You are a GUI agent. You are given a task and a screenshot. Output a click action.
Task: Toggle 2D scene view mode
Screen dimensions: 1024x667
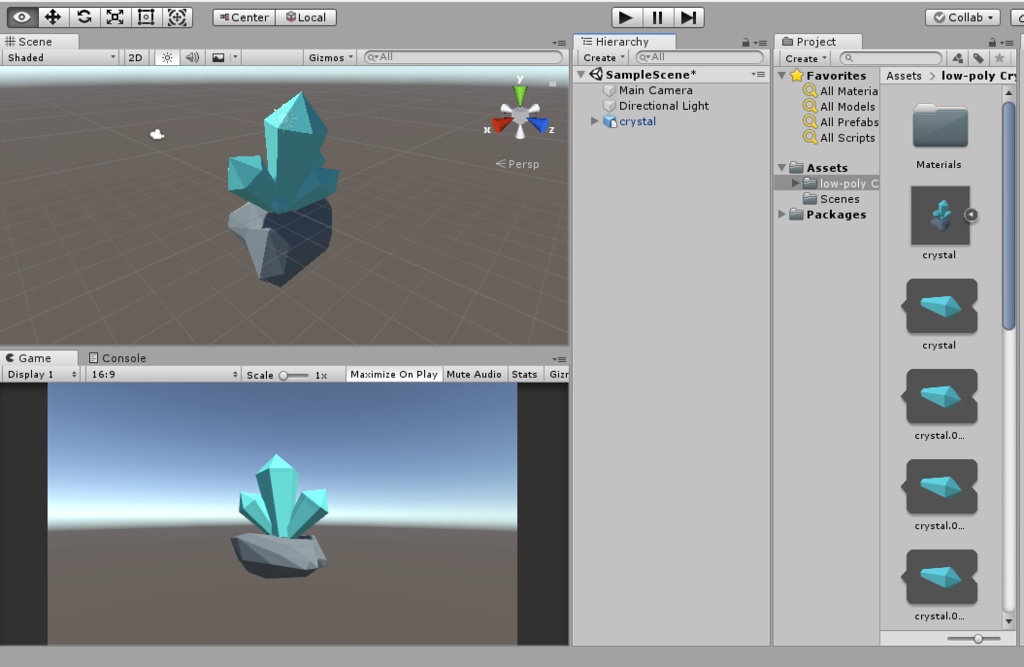(135, 57)
